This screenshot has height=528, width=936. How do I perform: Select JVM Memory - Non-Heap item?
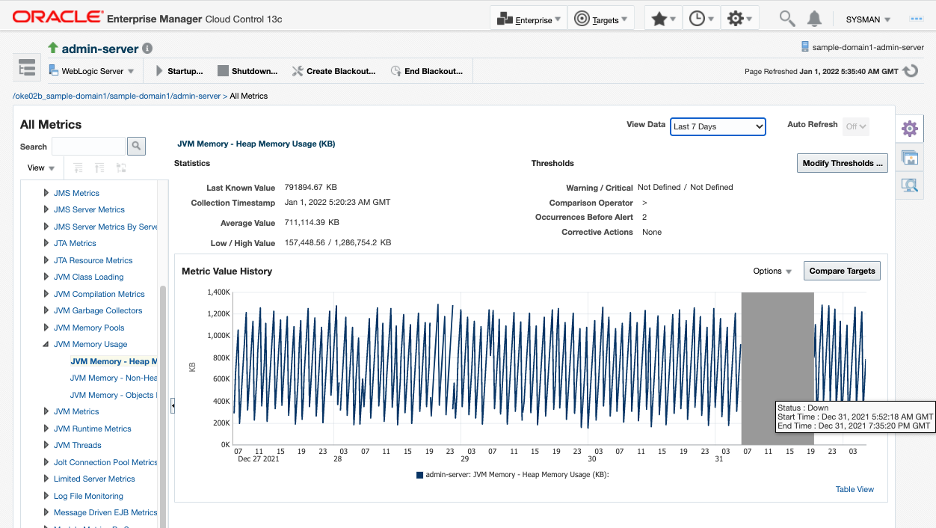113,378
